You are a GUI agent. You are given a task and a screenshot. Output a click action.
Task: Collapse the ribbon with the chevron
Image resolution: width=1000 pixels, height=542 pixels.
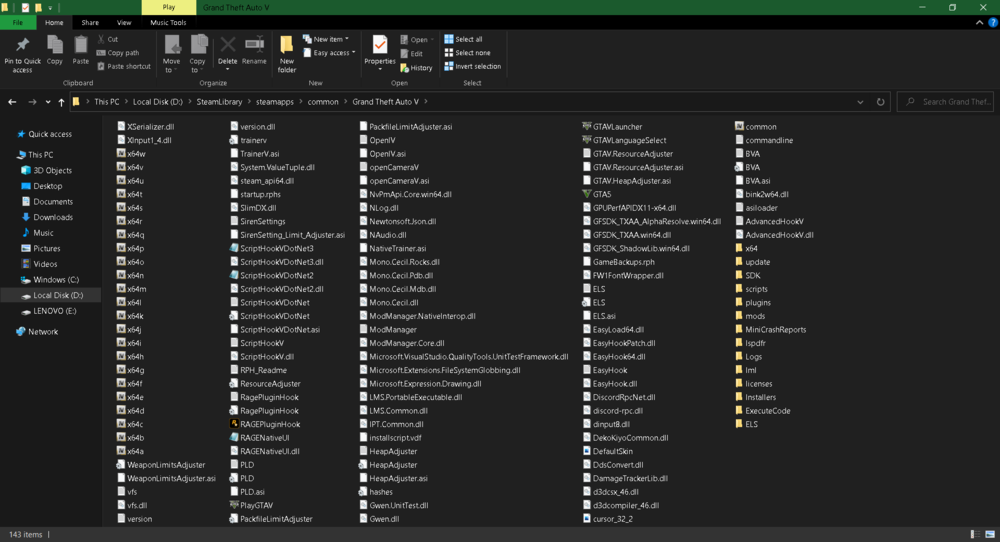point(980,22)
